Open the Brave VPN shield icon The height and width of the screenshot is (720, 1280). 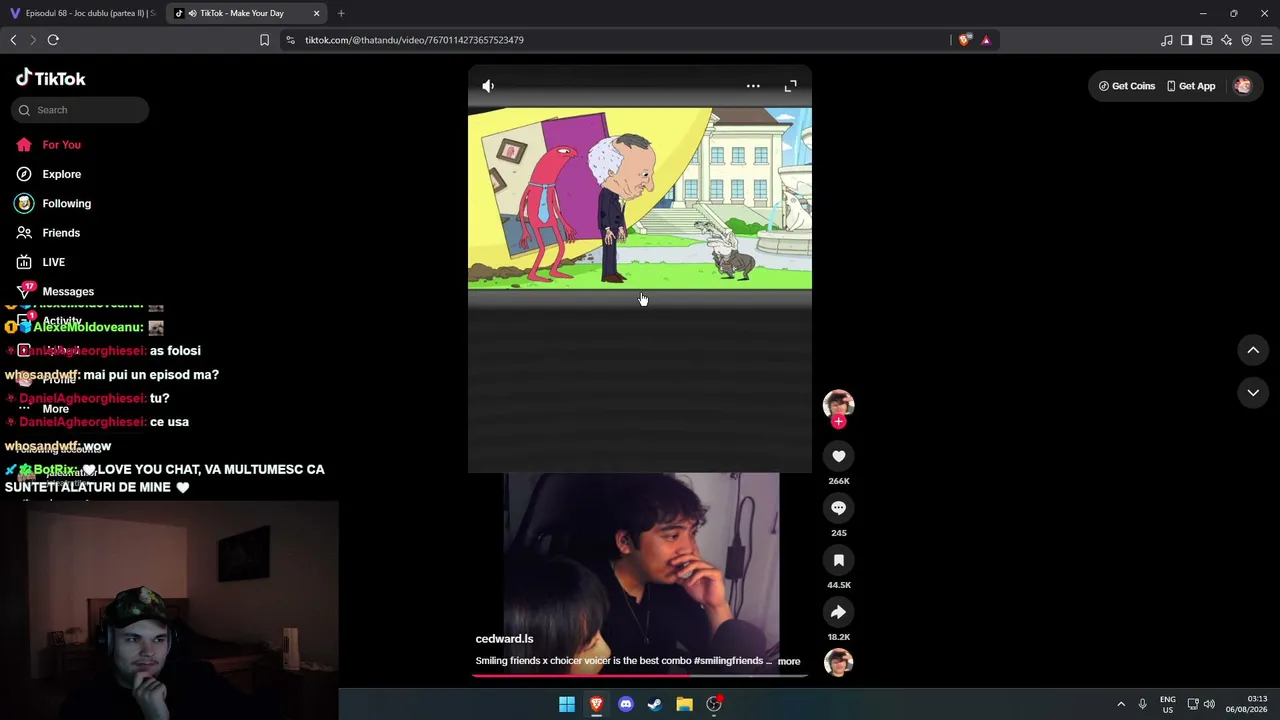1246,40
